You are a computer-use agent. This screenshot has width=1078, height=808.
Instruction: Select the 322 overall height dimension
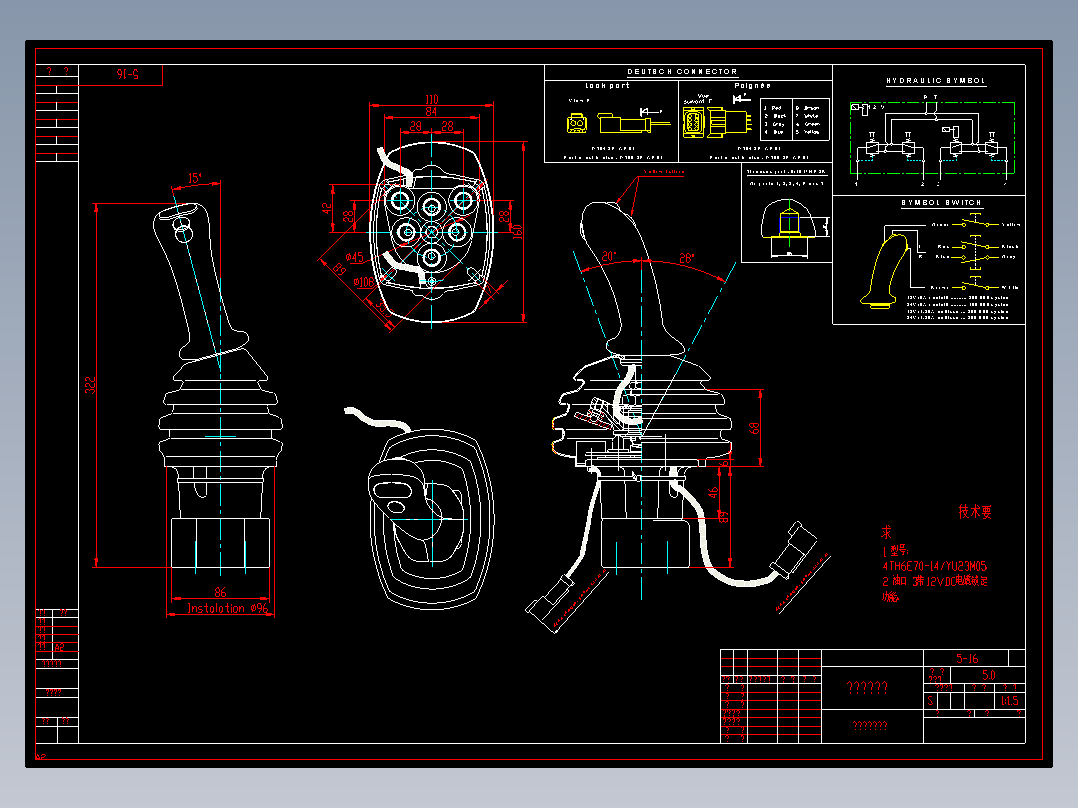[x=90, y=385]
